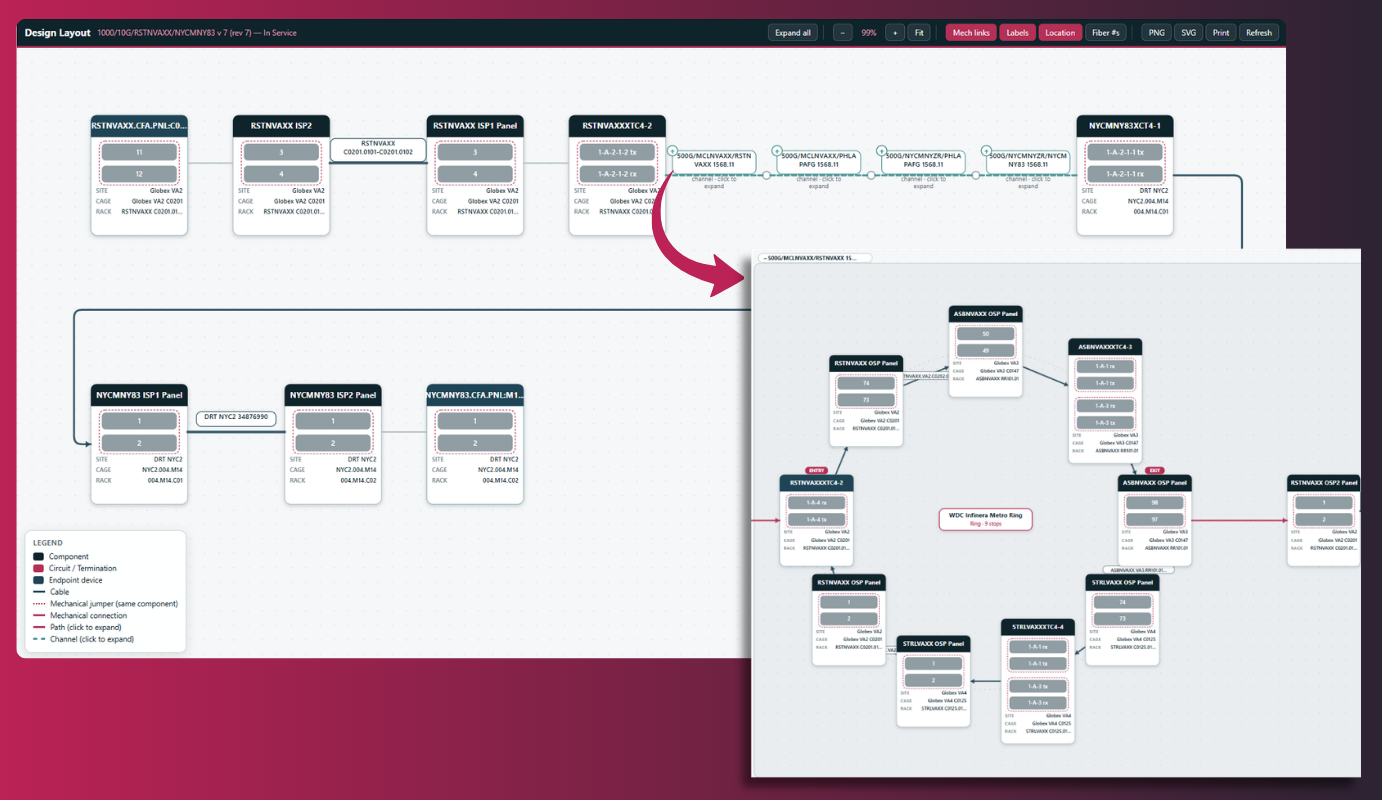This screenshot has width=1382, height=800.
Task: Click the 99% zoom level readout
Action: point(869,33)
